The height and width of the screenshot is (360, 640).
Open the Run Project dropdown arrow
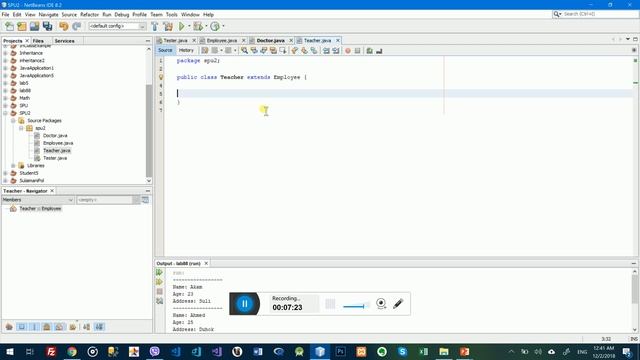coord(189,27)
